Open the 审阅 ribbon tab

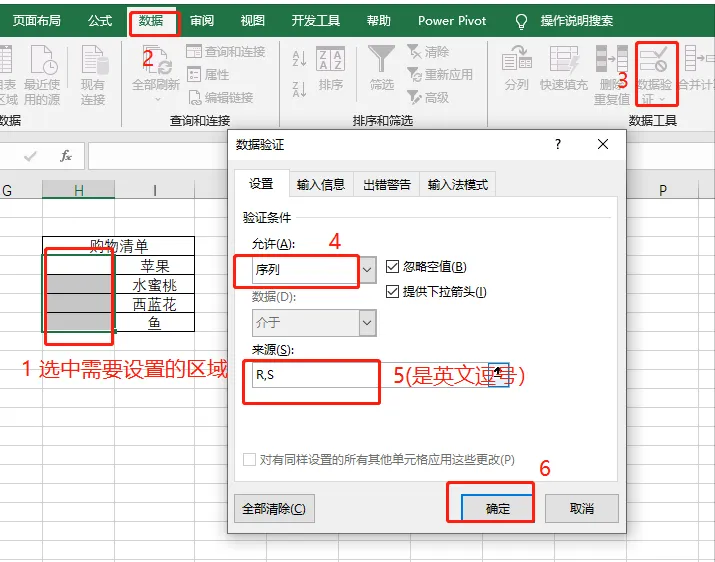pyautogui.click(x=202, y=21)
